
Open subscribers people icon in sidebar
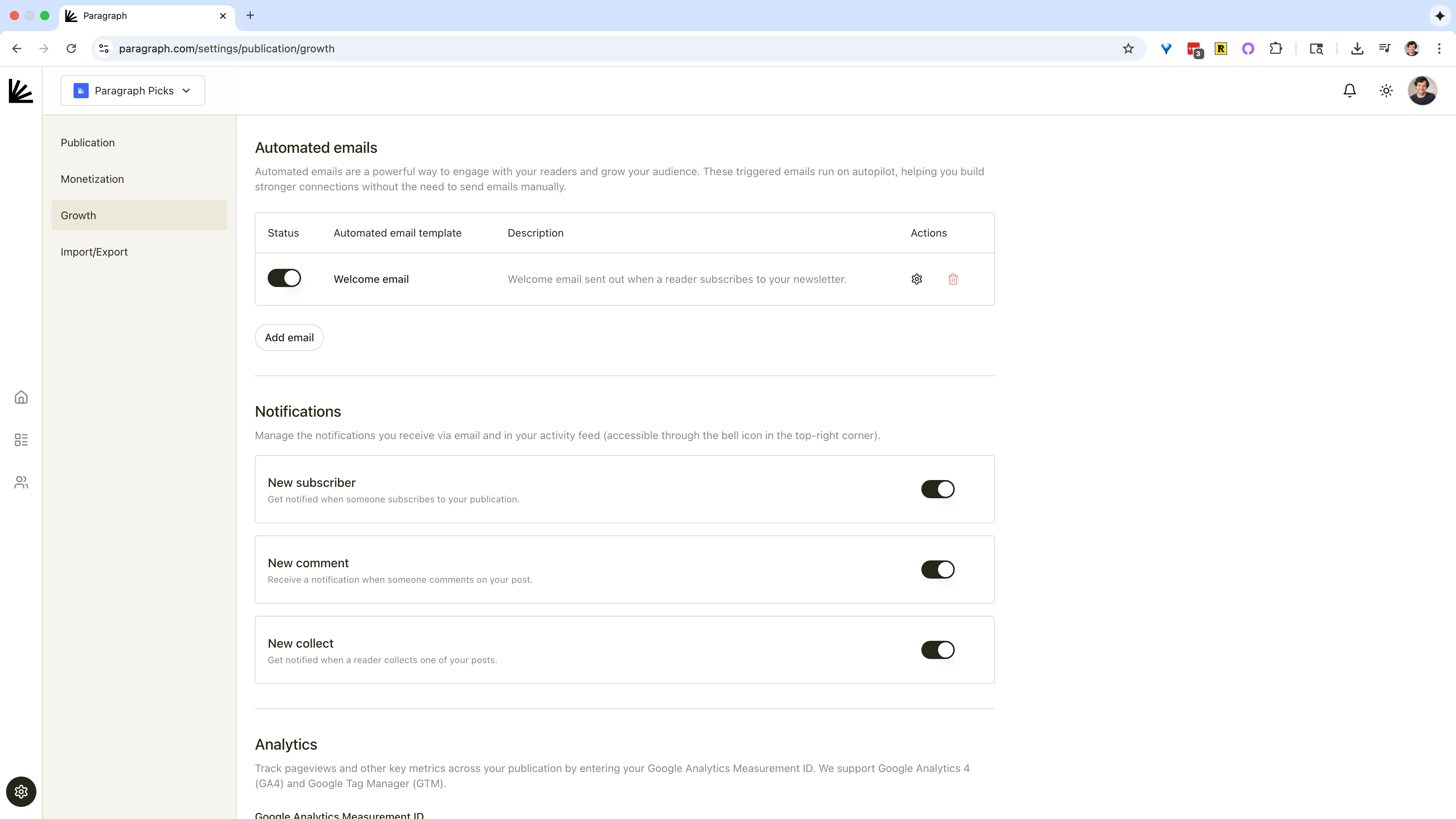[21, 482]
